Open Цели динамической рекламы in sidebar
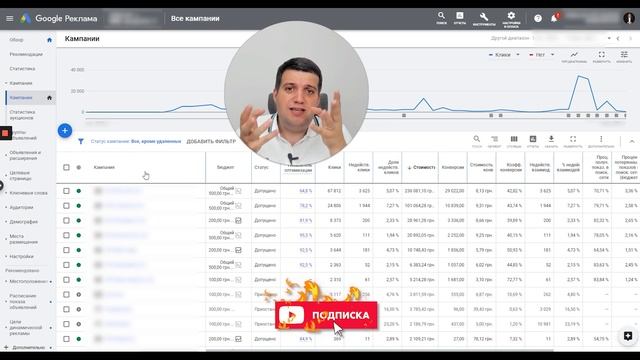640x360 pixels. 26,327
